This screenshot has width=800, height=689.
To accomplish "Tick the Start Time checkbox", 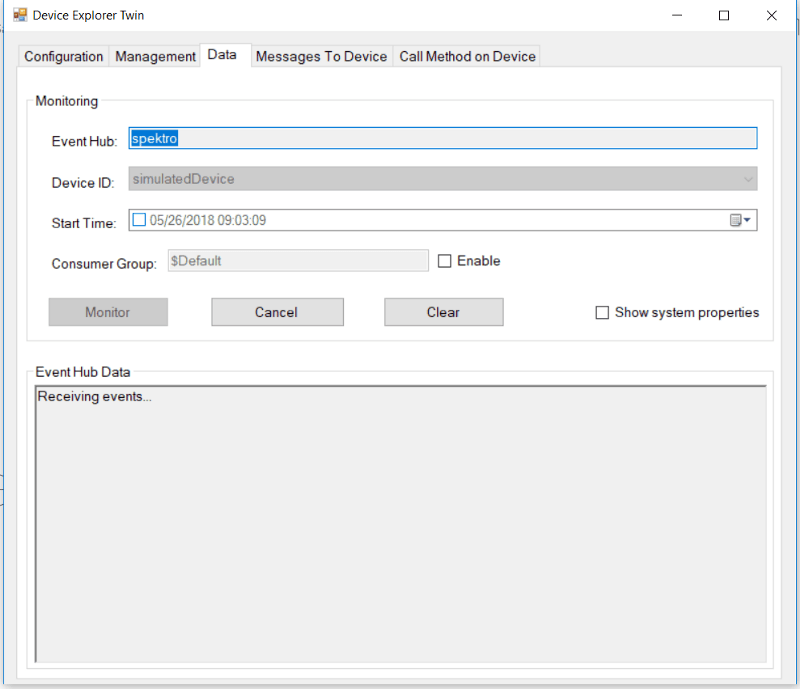I will [139, 220].
